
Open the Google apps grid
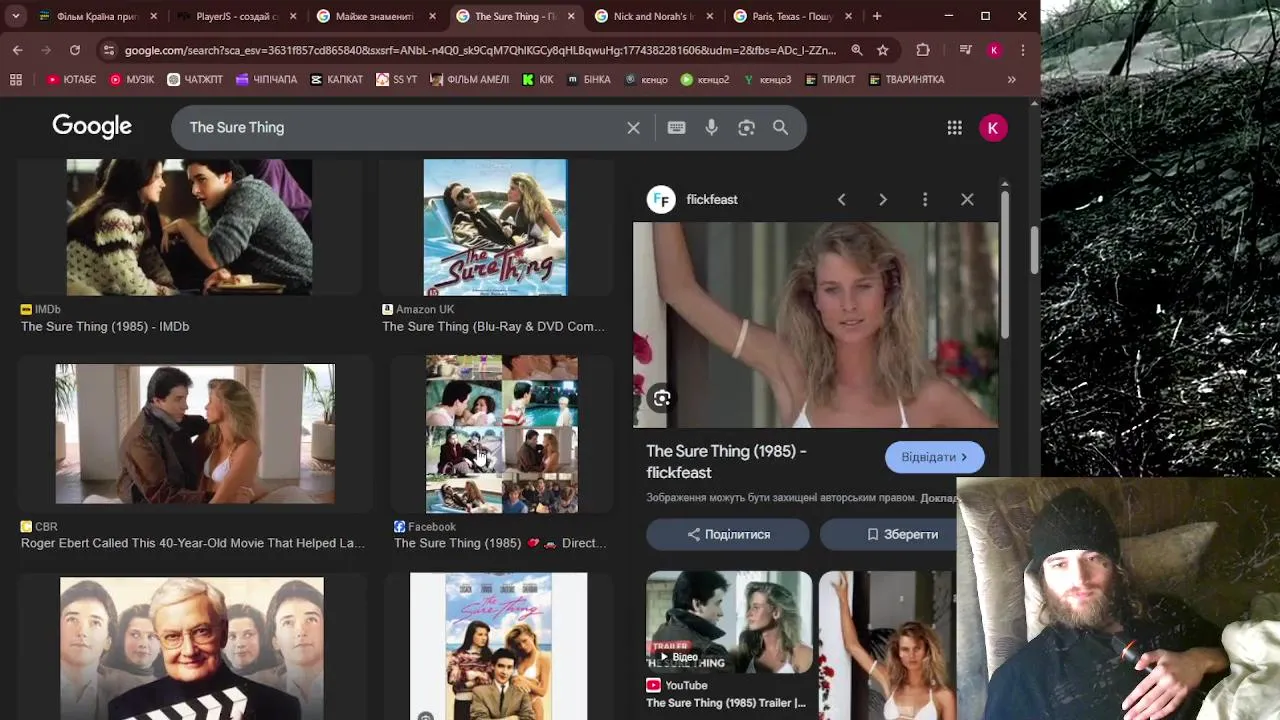point(954,127)
